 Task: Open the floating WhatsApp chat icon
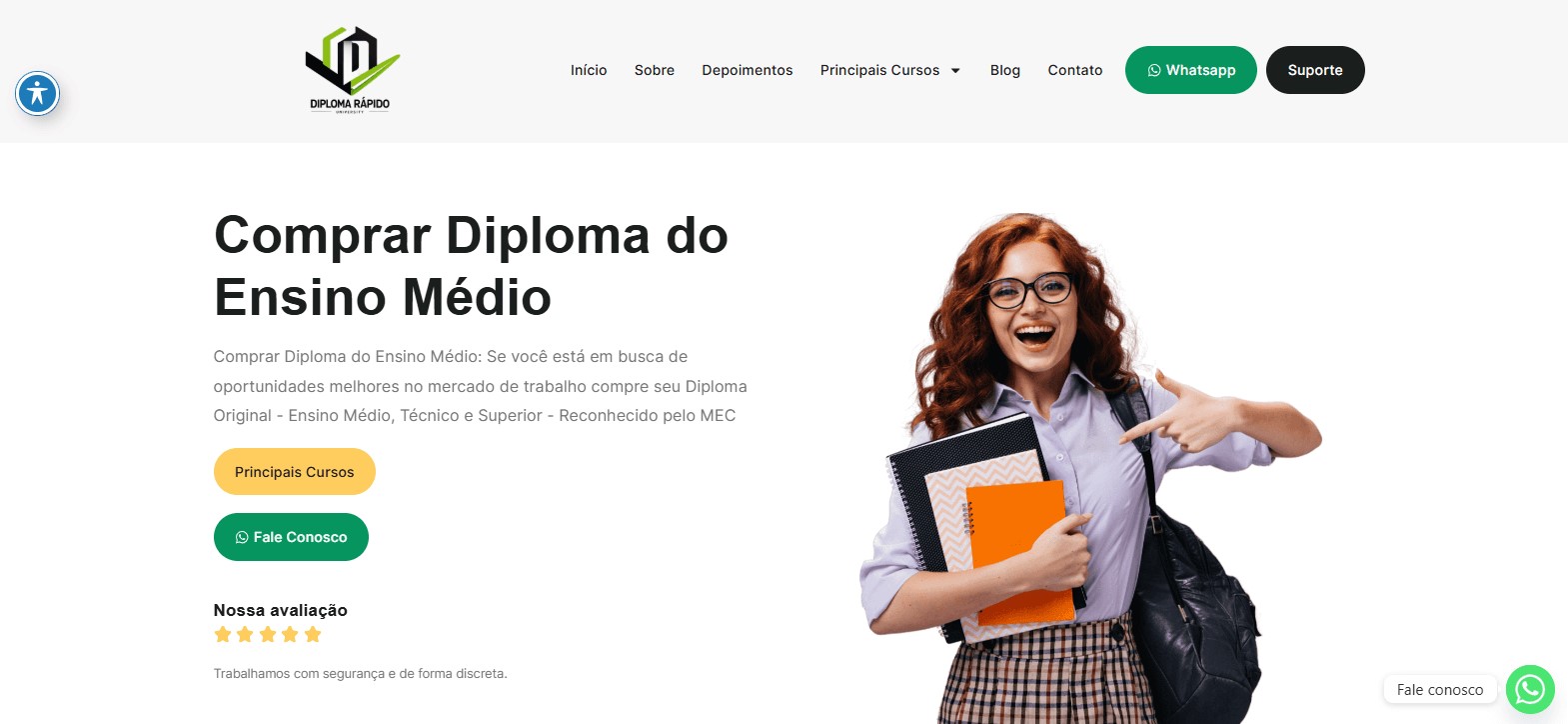[x=1530, y=689]
